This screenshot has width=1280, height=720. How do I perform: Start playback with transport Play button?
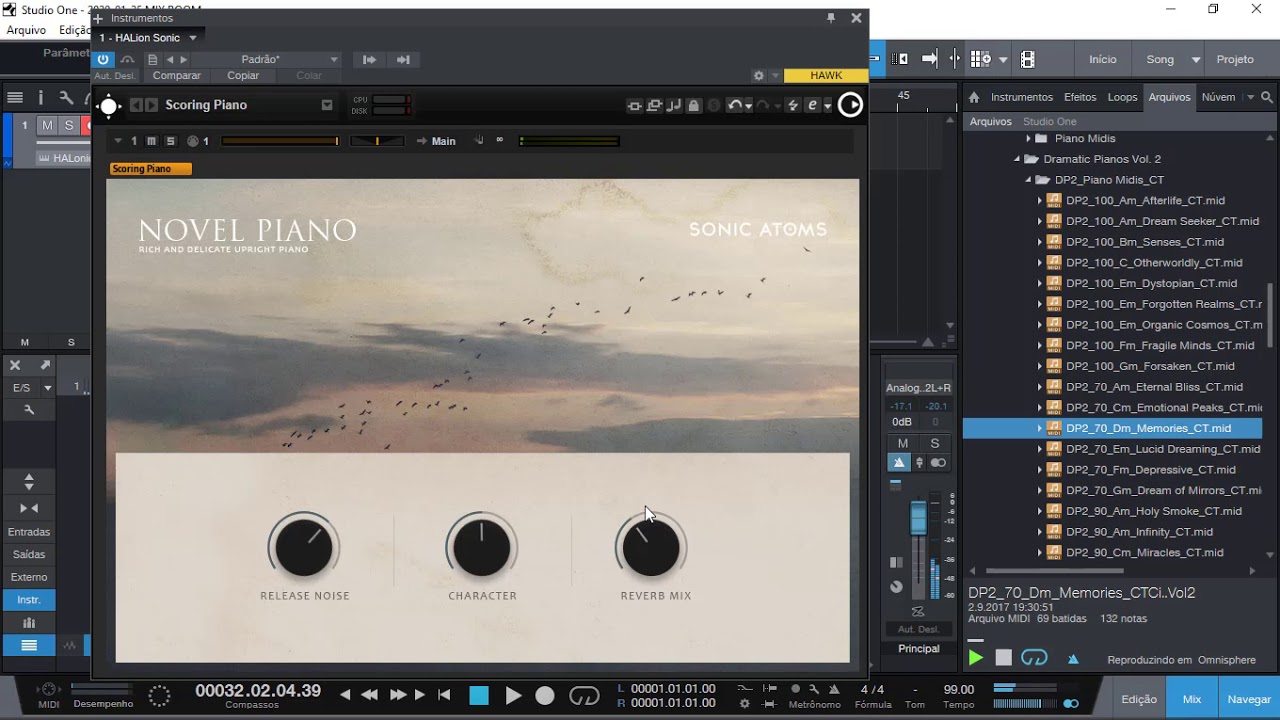point(513,695)
